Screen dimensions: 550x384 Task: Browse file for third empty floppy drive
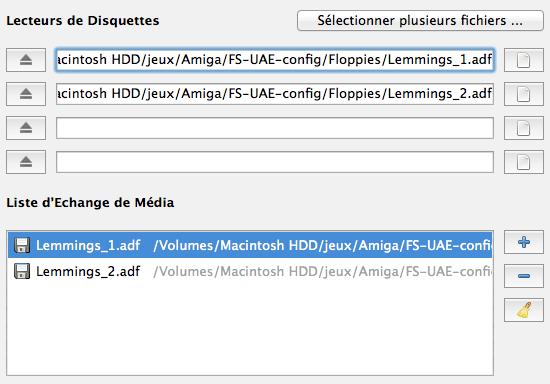click(524, 128)
